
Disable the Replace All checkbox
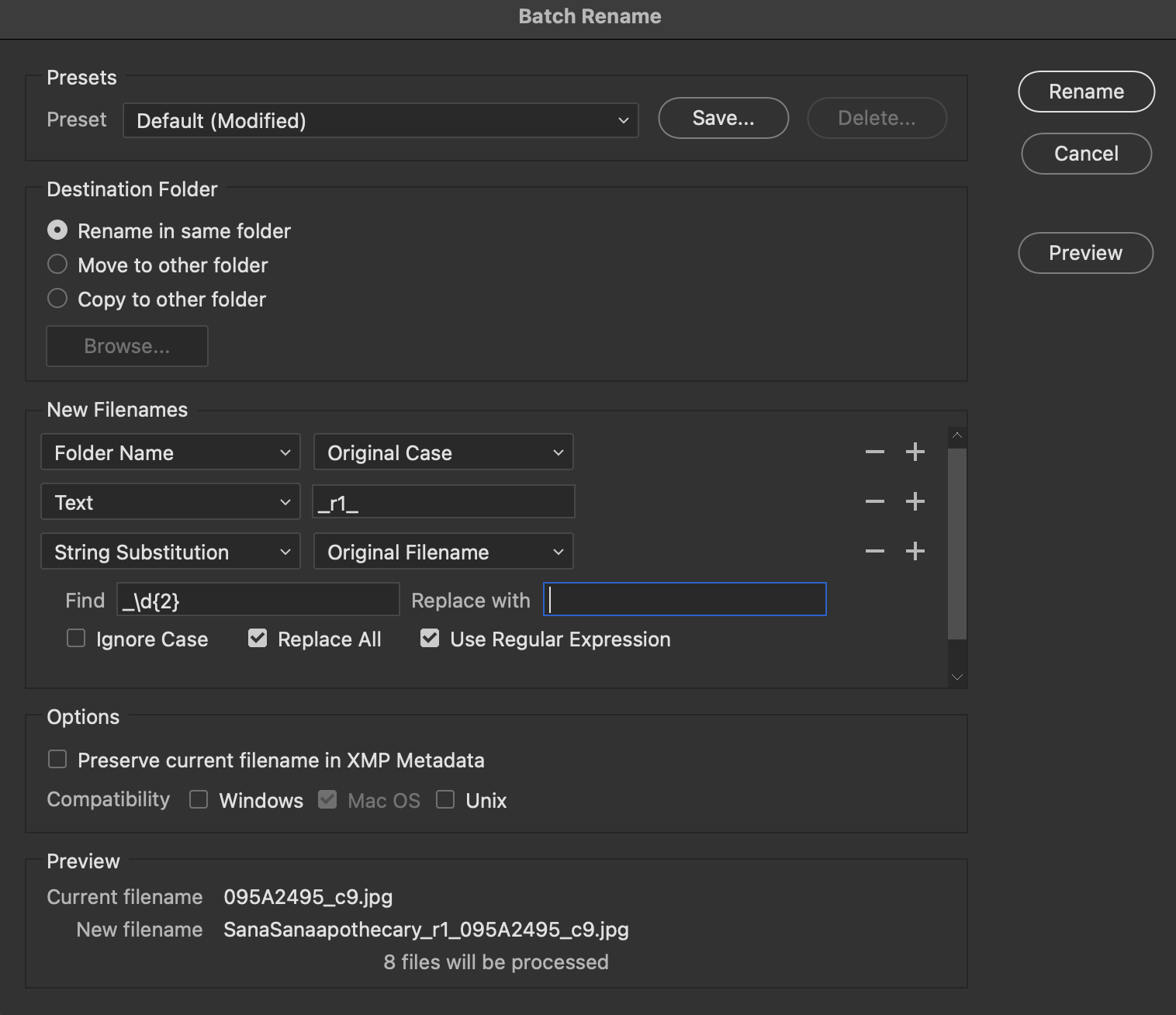pos(257,638)
